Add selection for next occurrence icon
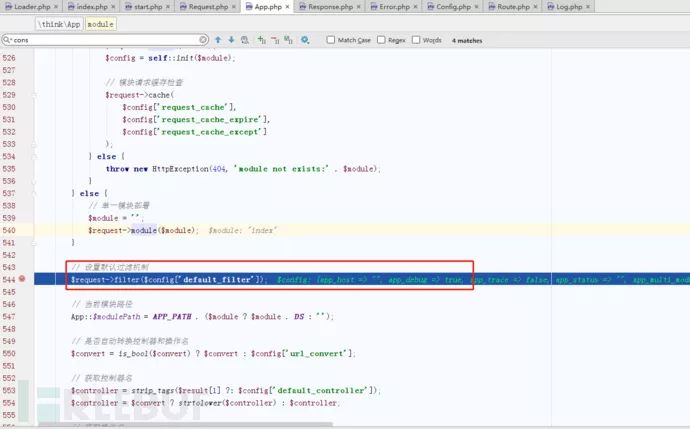 pyautogui.click(x=261, y=40)
